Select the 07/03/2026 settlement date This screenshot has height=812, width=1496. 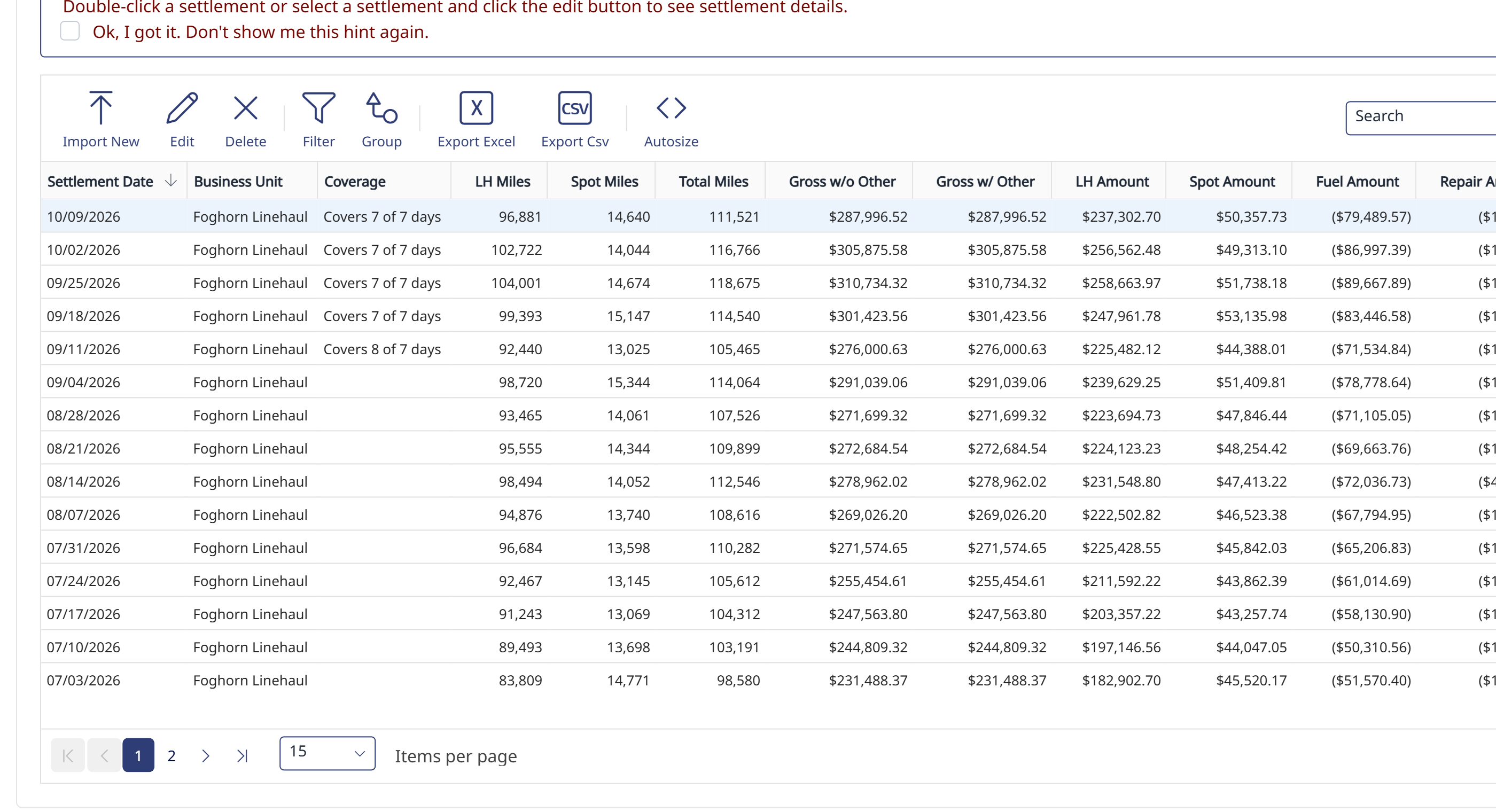(83, 680)
